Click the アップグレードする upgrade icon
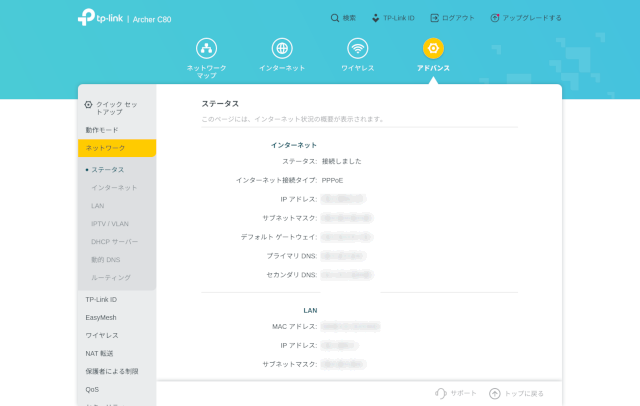Screen dimensions: 640x406 click(495, 18)
